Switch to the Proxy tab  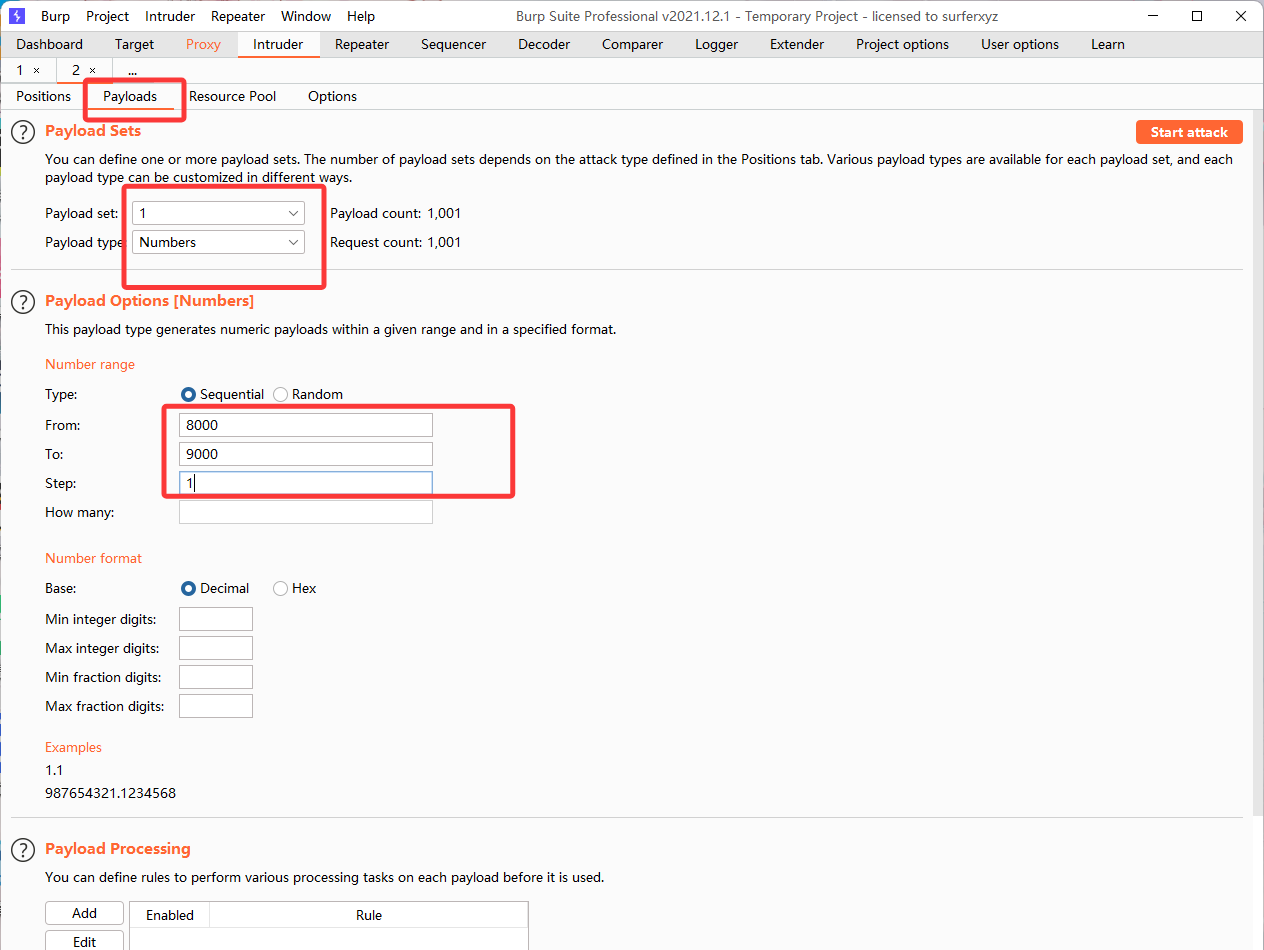203,44
